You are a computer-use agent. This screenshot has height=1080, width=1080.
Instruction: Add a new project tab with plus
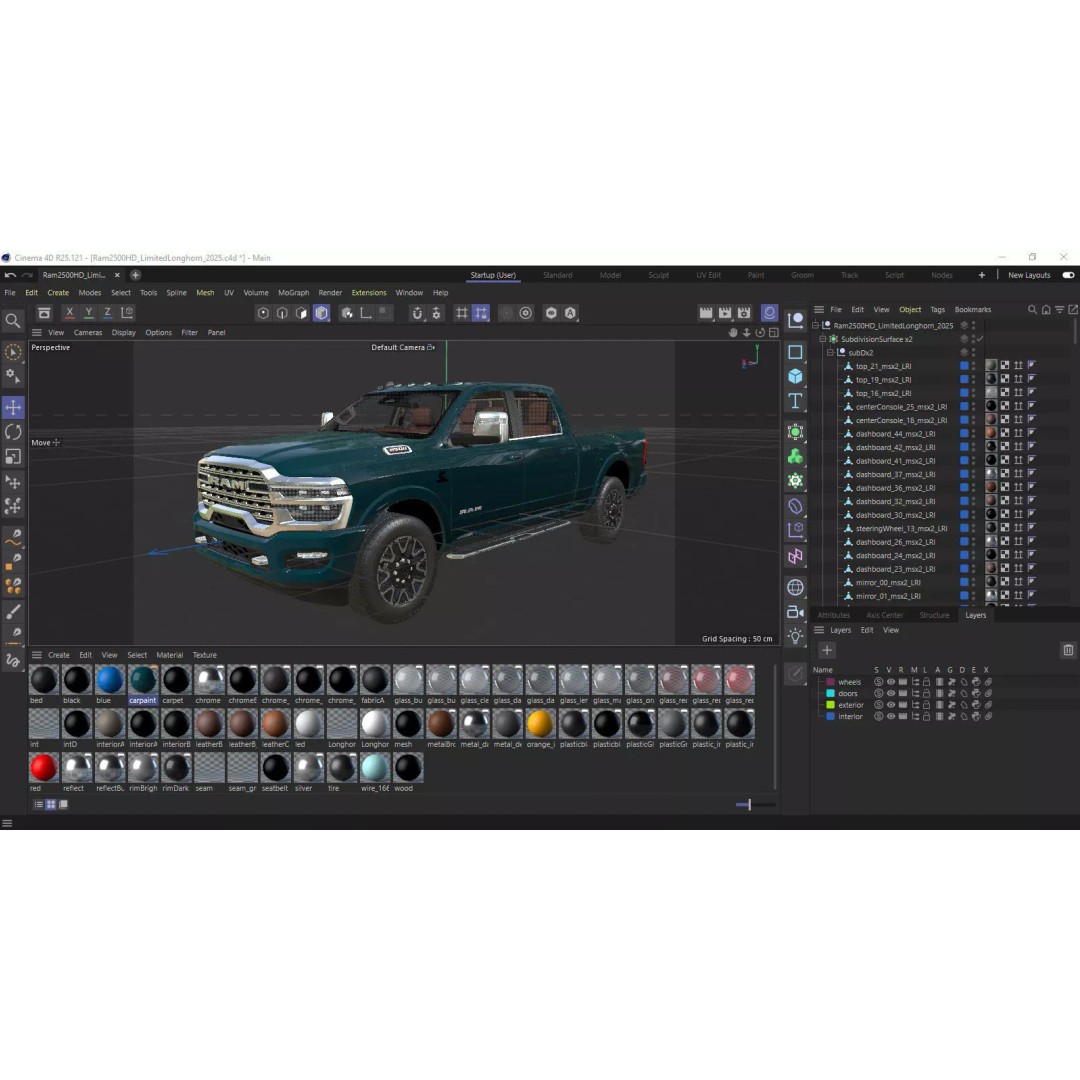[136, 275]
